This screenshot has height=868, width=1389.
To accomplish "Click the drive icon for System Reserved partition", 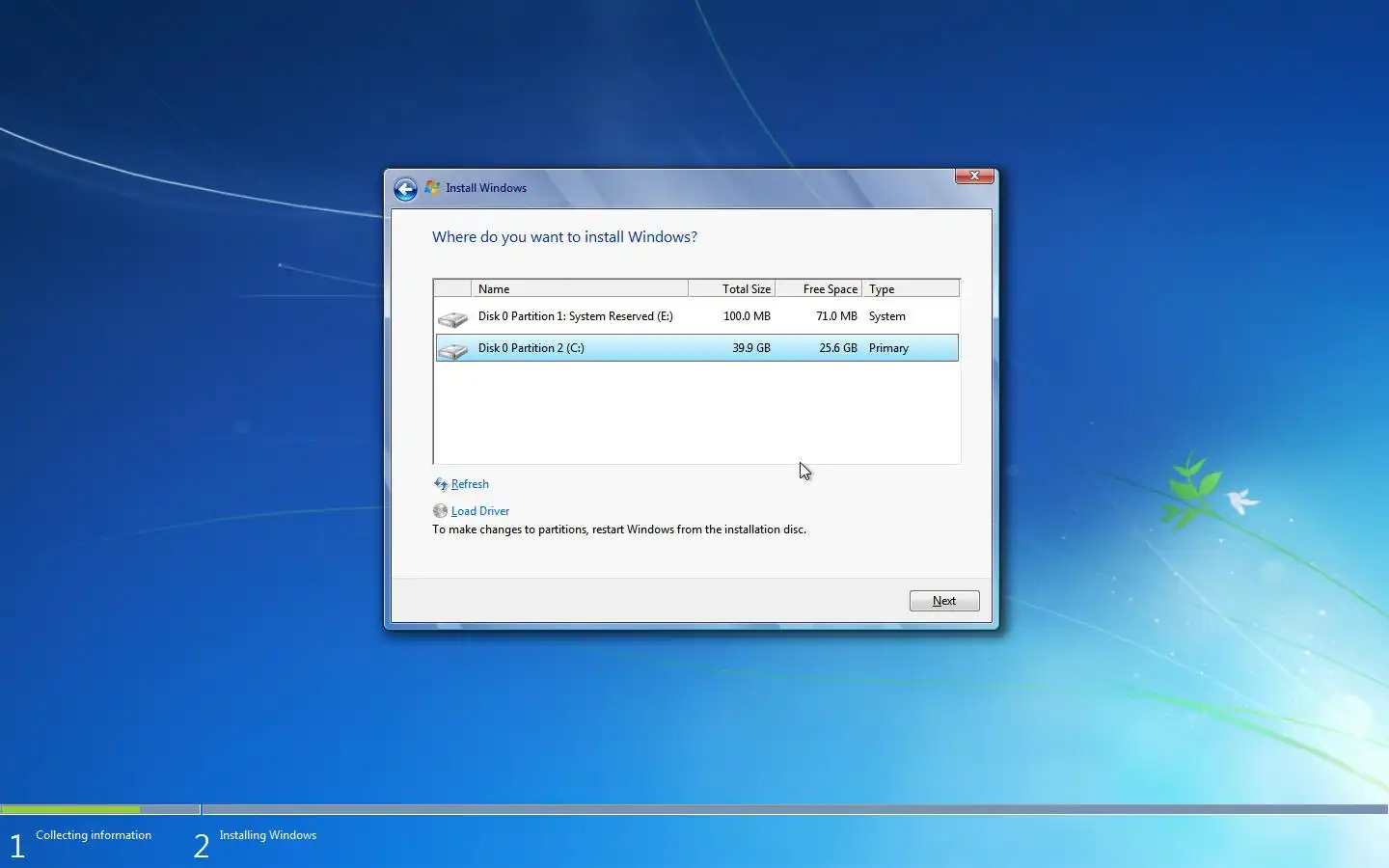I will [x=452, y=317].
